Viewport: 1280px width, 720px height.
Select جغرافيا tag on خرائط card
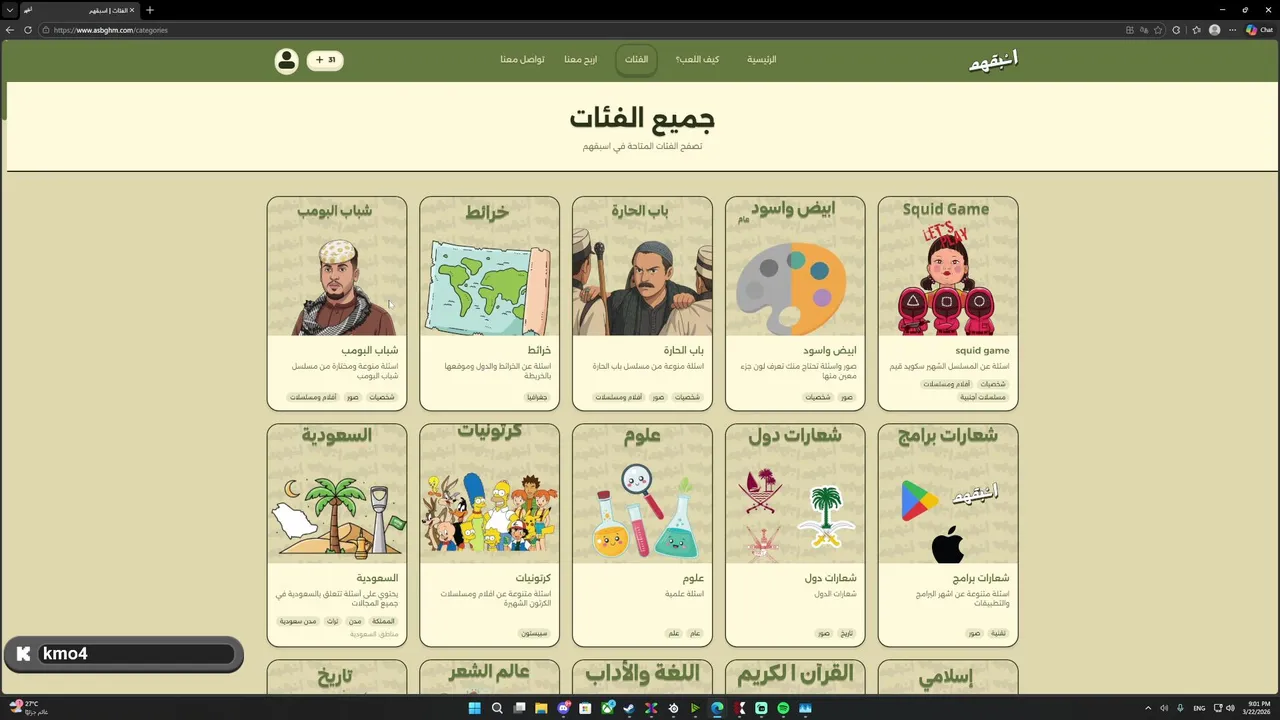[x=538, y=398]
